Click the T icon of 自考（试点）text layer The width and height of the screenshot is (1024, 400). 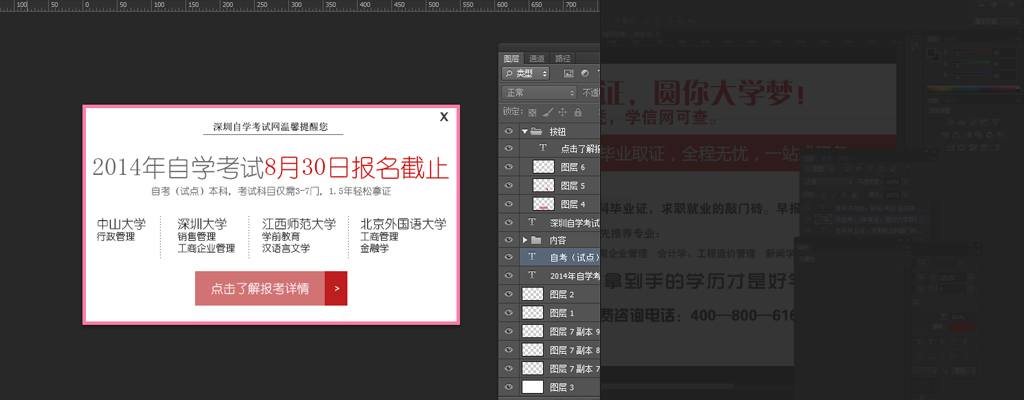coord(532,257)
